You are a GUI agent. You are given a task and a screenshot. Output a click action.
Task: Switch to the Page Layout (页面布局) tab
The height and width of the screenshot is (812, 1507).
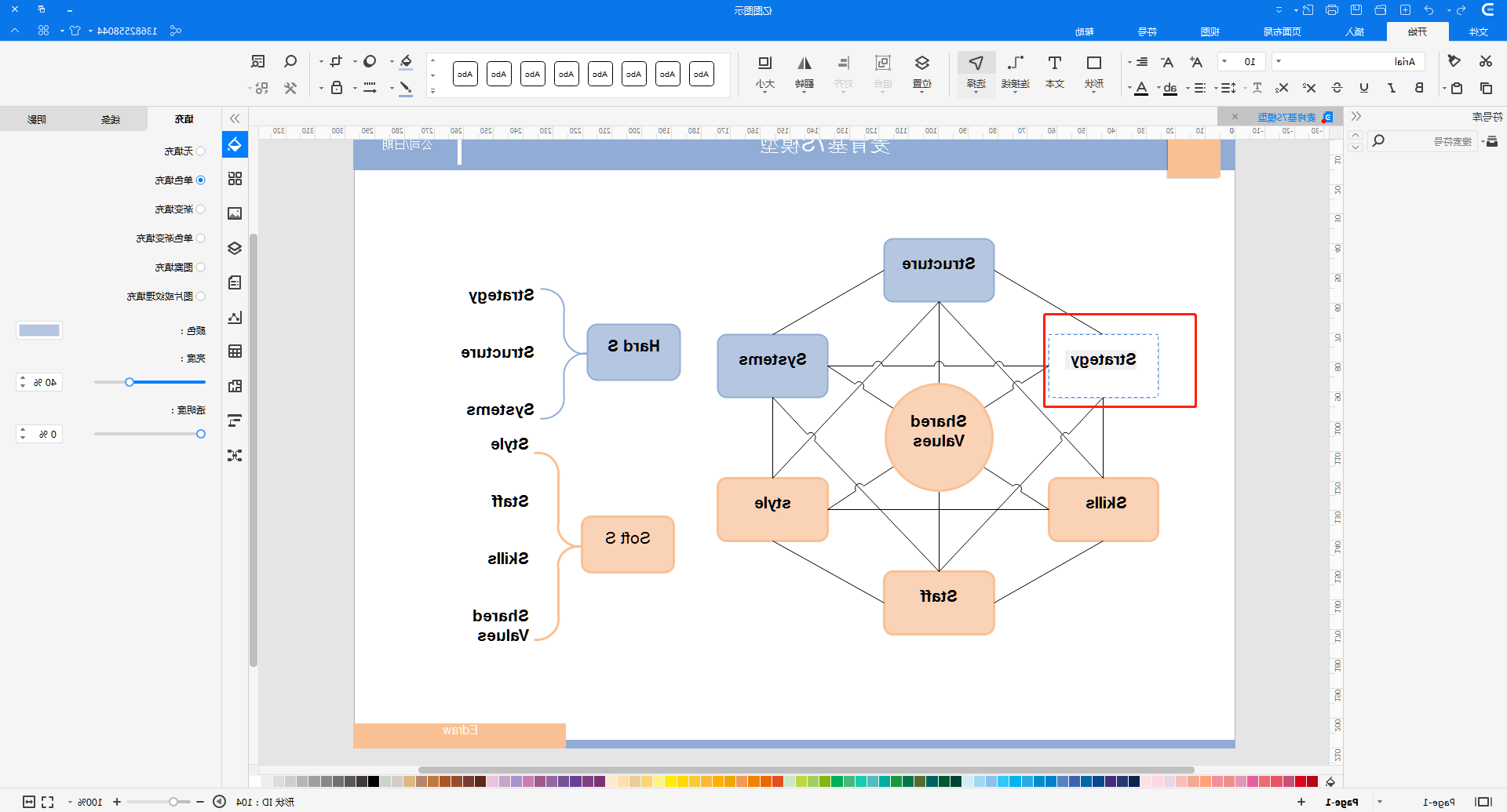coord(1283,31)
